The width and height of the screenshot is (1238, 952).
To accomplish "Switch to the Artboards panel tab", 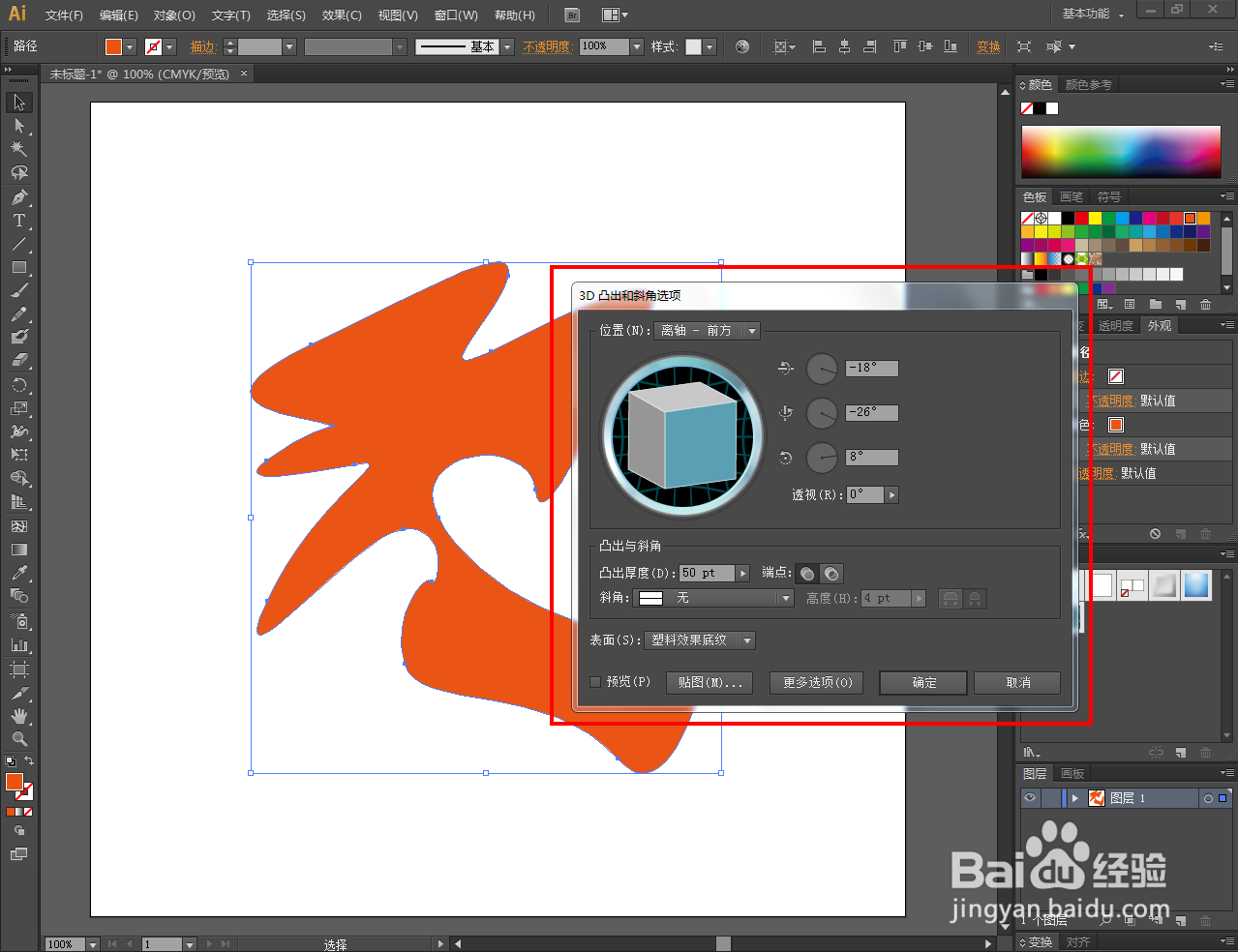I will [x=1072, y=774].
